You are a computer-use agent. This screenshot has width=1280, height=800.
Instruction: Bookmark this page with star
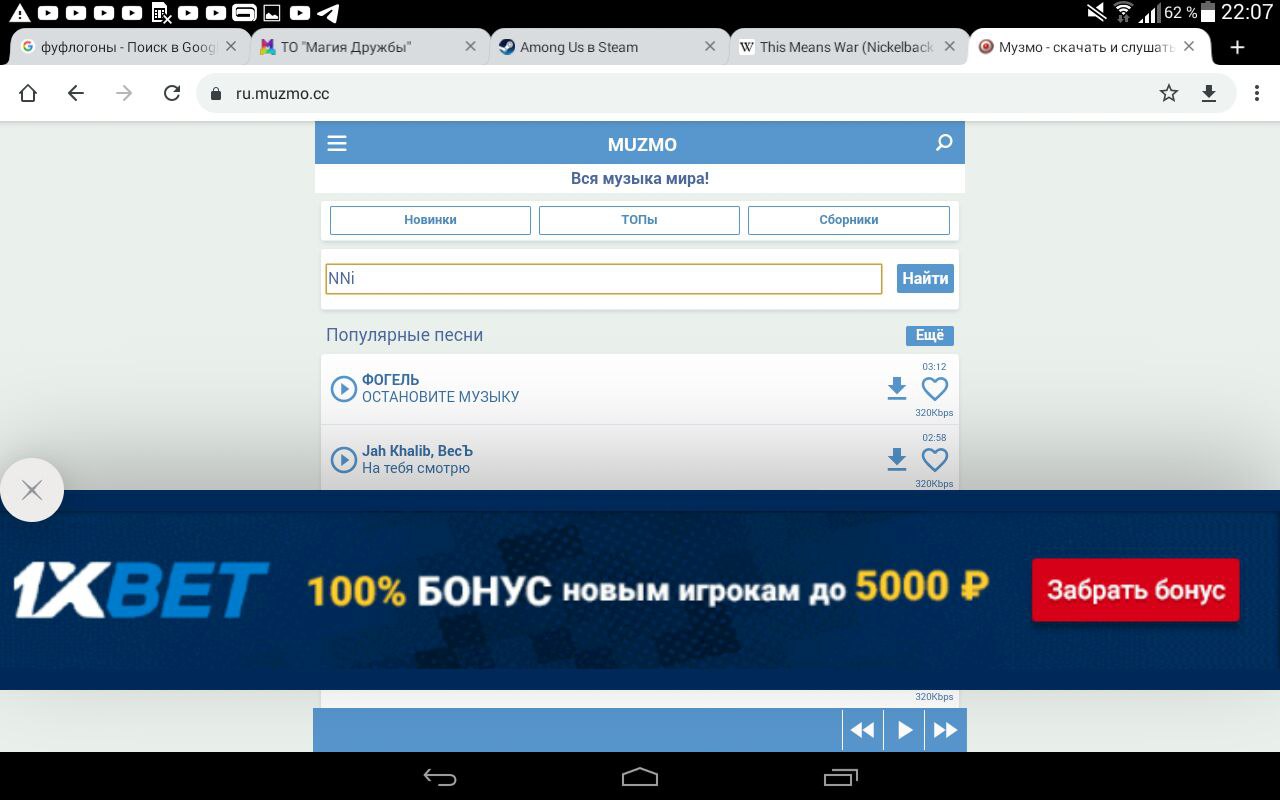[1168, 93]
